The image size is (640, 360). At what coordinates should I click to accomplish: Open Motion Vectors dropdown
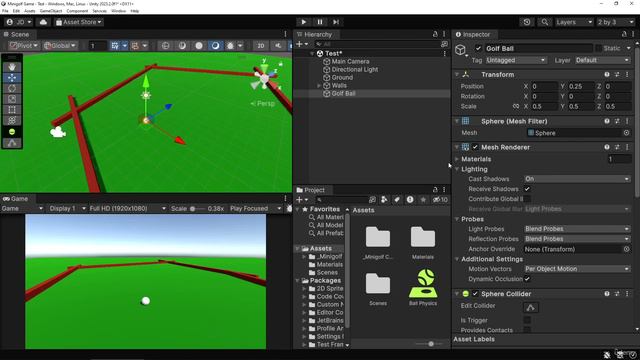pyautogui.click(x=577, y=269)
